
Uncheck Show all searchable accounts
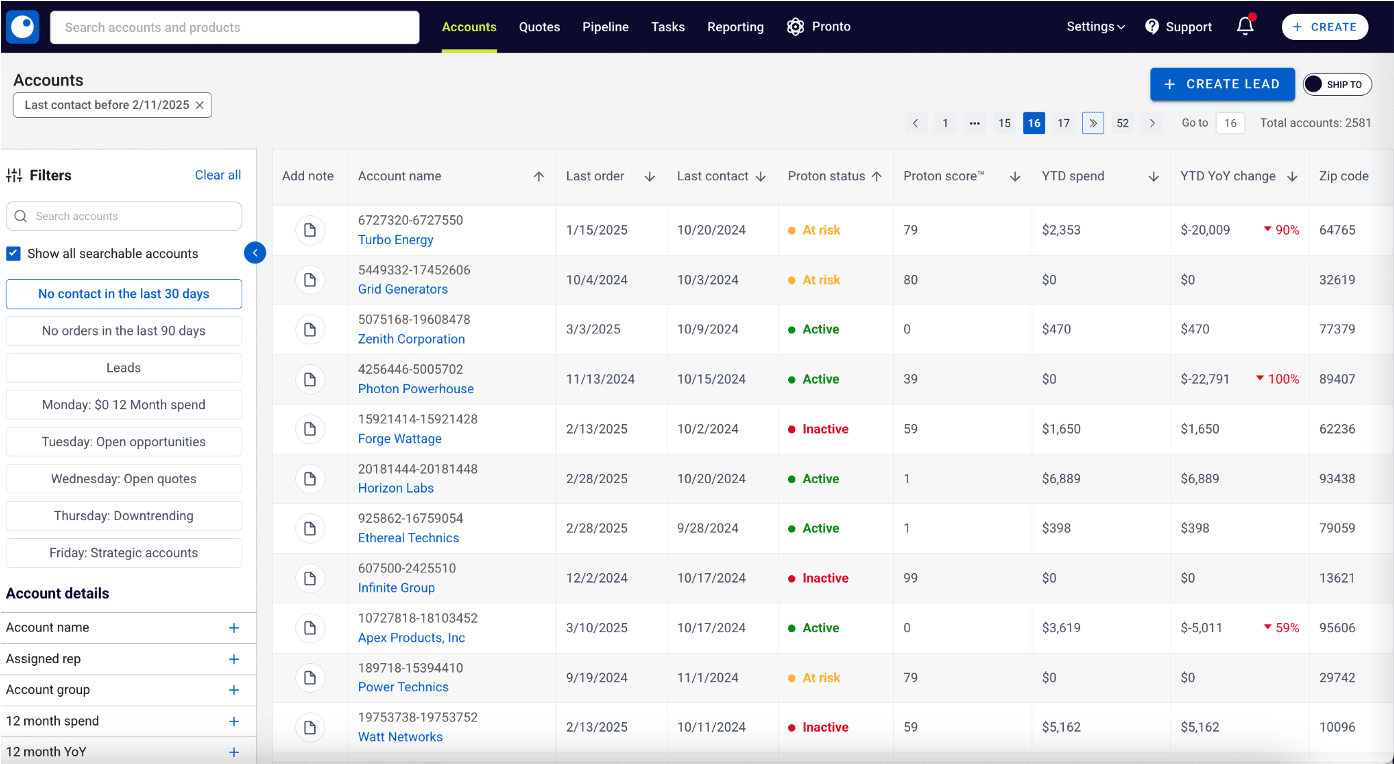coord(14,254)
